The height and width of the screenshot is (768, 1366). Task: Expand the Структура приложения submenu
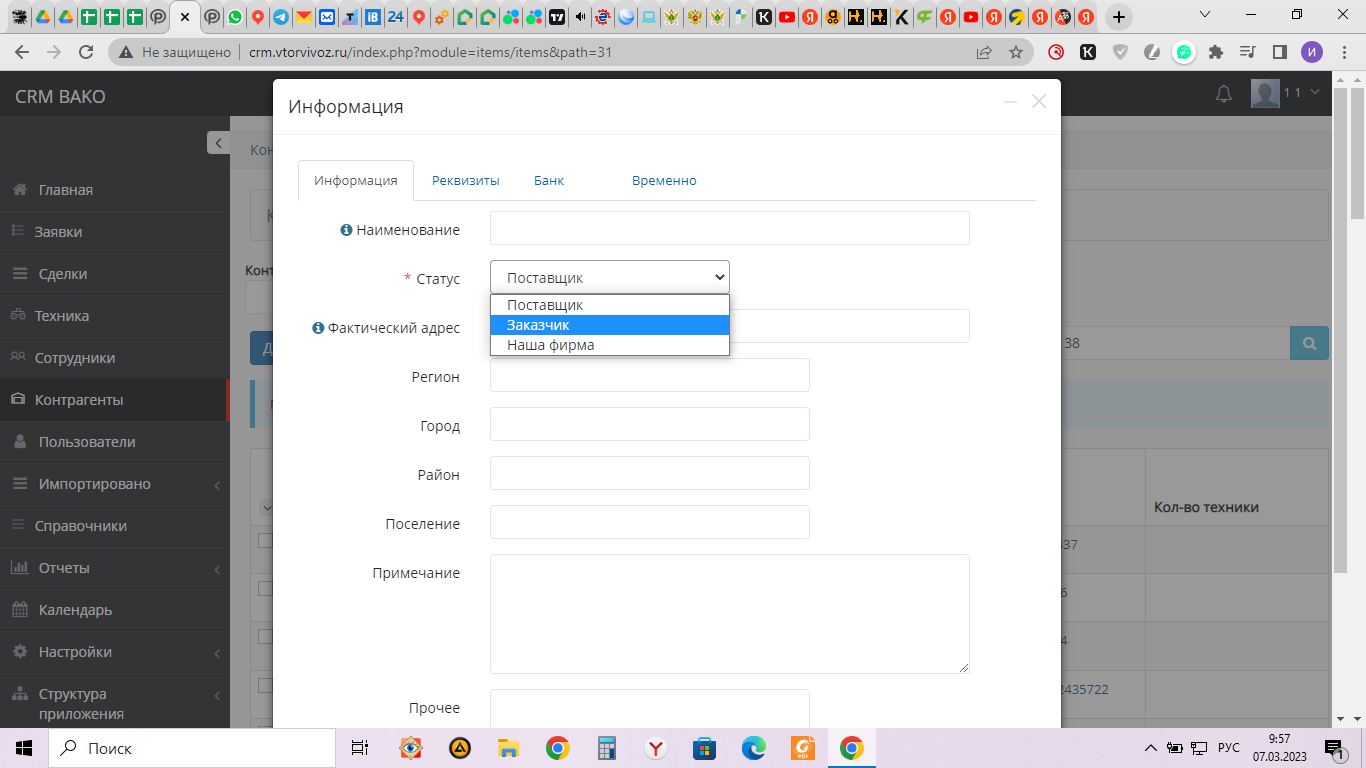[217, 695]
